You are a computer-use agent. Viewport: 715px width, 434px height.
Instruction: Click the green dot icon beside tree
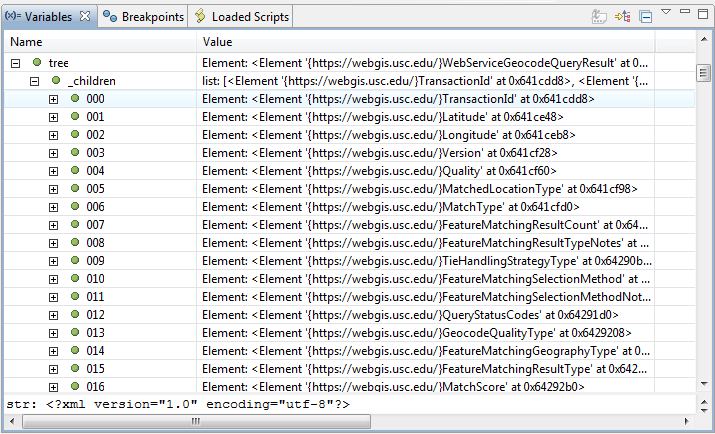[x=37, y=62]
